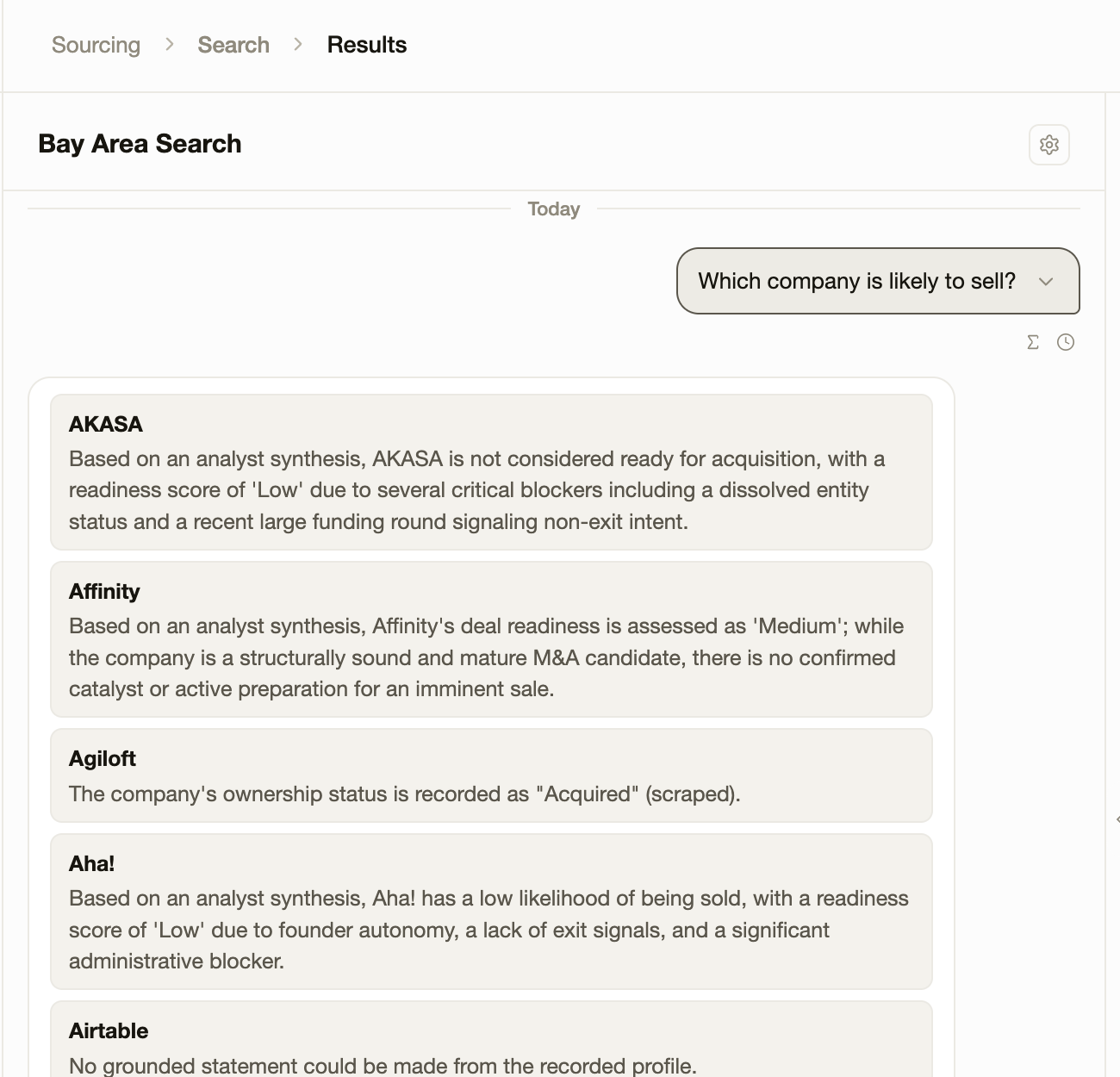The width and height of the screenshot is (1120, 1077).
Task: Click the clock history icon
Action: pos(1066,342)
